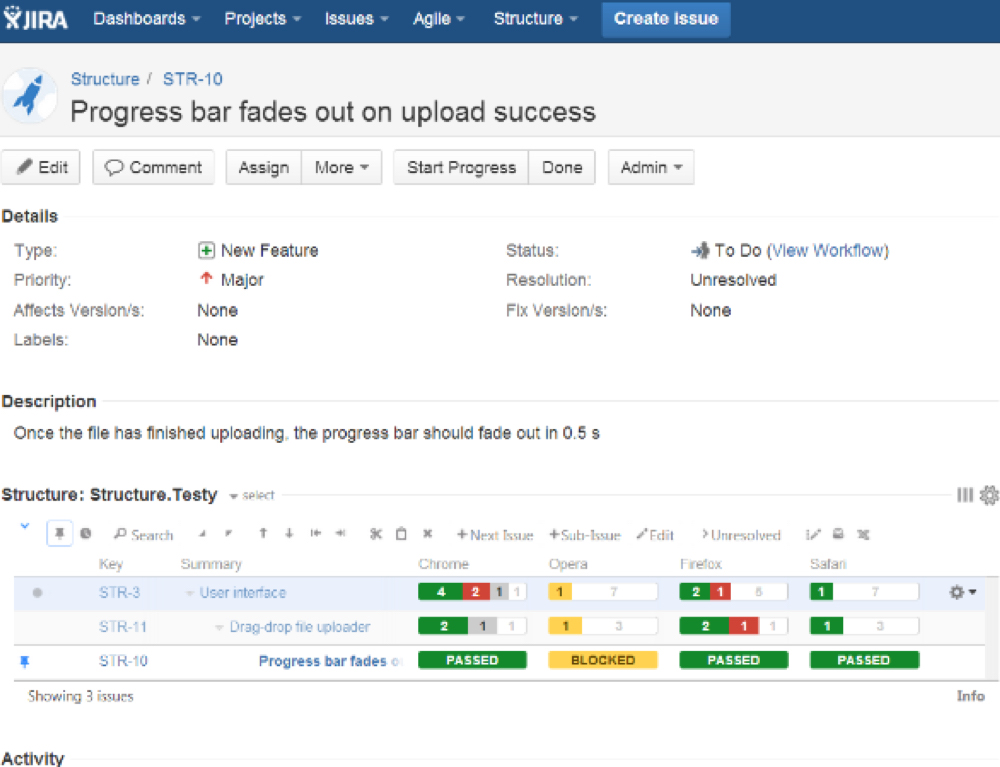Screen dimensions: 1000x767
Task: Click the Sub-Issue button
Action: coord(585,535)
